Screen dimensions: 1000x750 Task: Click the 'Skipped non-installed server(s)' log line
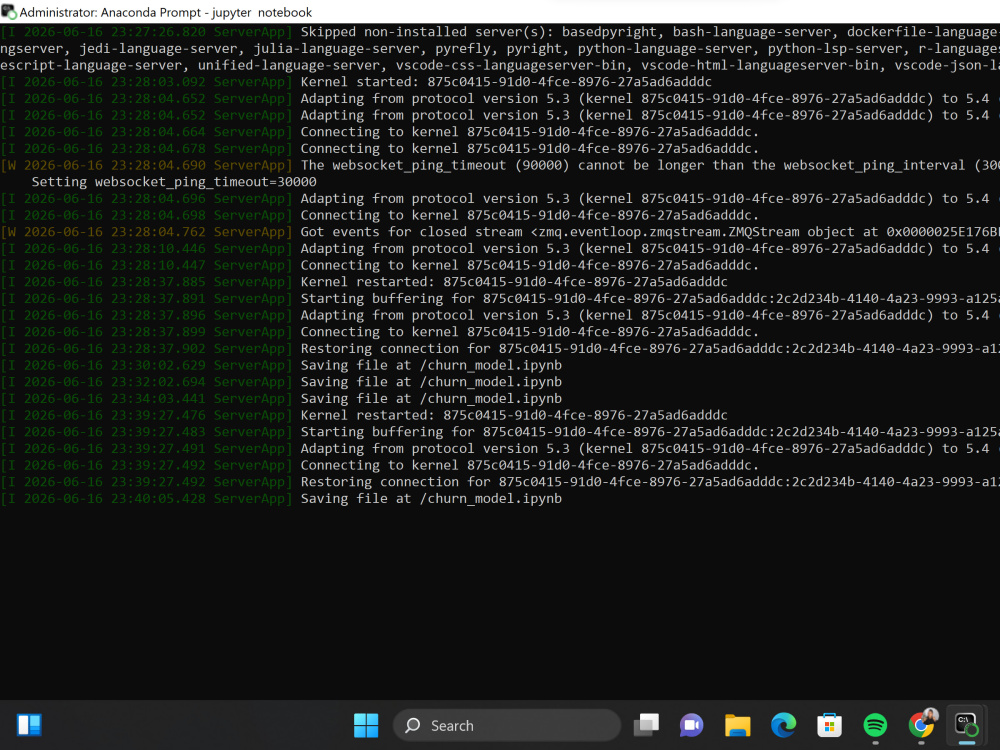(x=500, y=32)
